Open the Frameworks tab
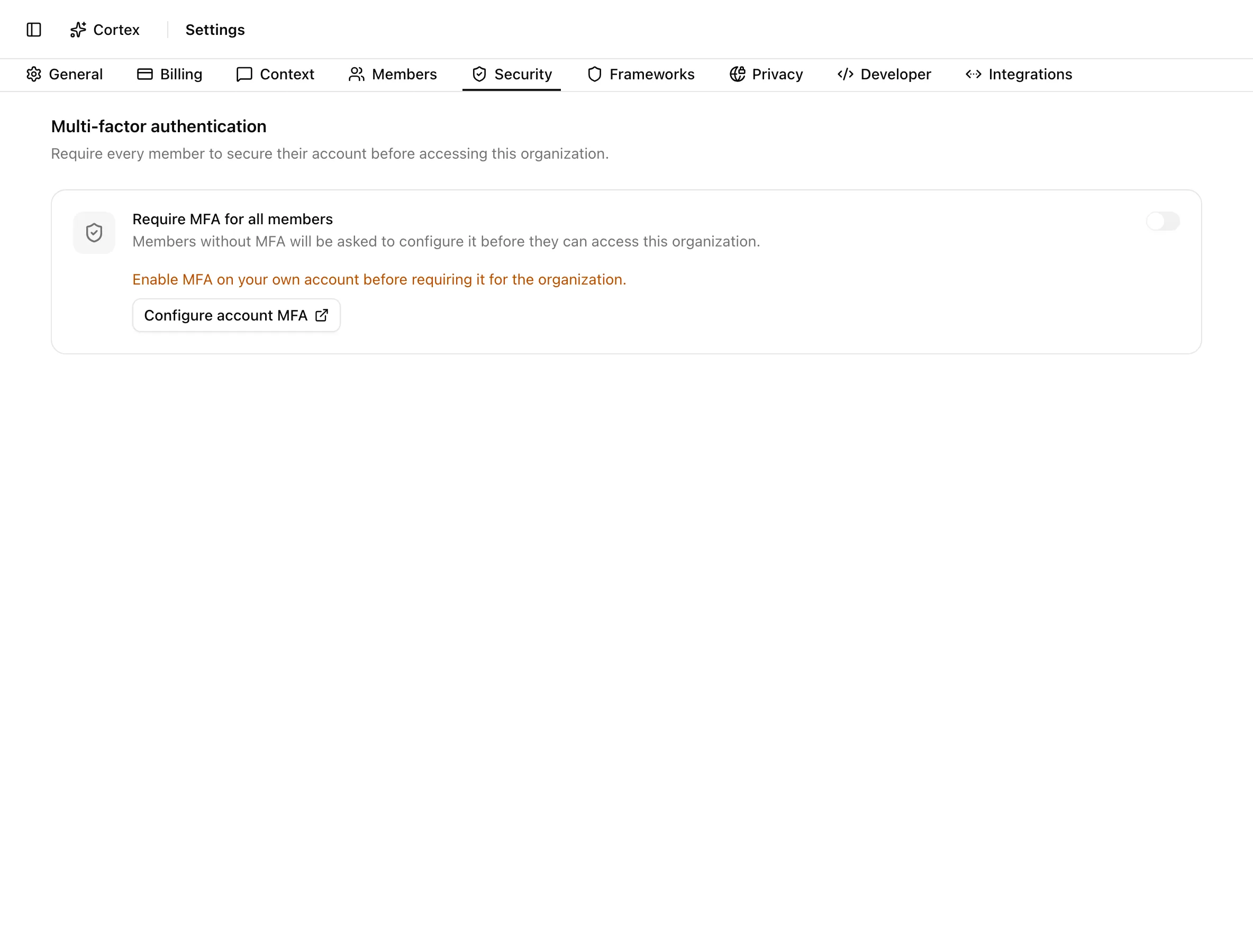Screen dimensions: 1253x952 click(641, 74)
